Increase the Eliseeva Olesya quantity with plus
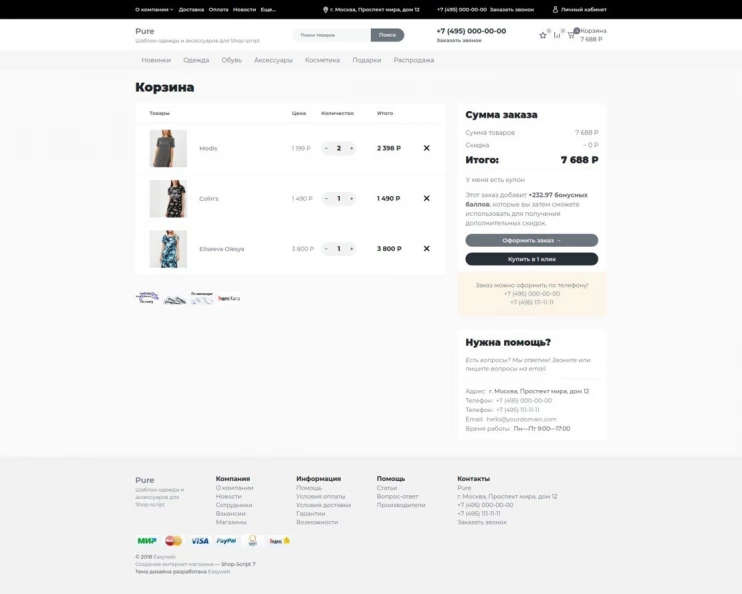The width and height of the screenshot is (742, 594). (x=351, y=248)
